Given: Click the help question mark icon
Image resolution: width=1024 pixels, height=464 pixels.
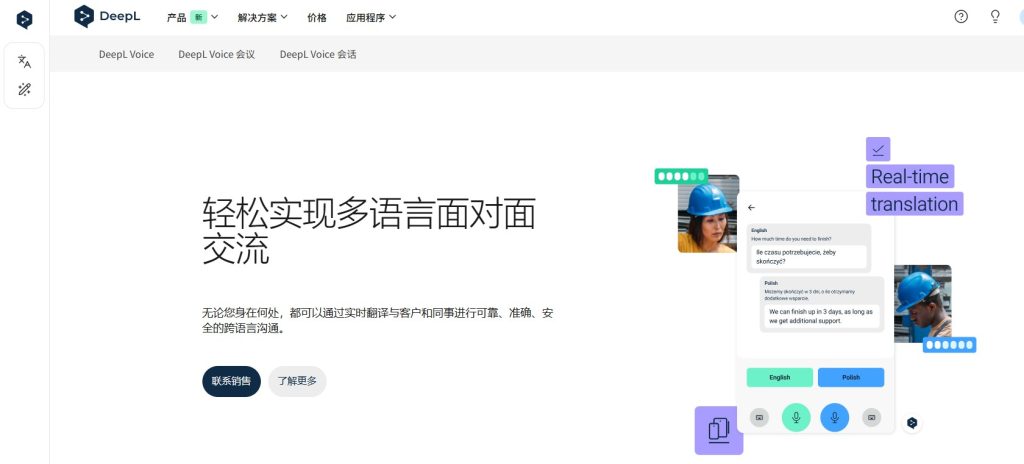Looking at the screenshot, I should pos(961,17).
